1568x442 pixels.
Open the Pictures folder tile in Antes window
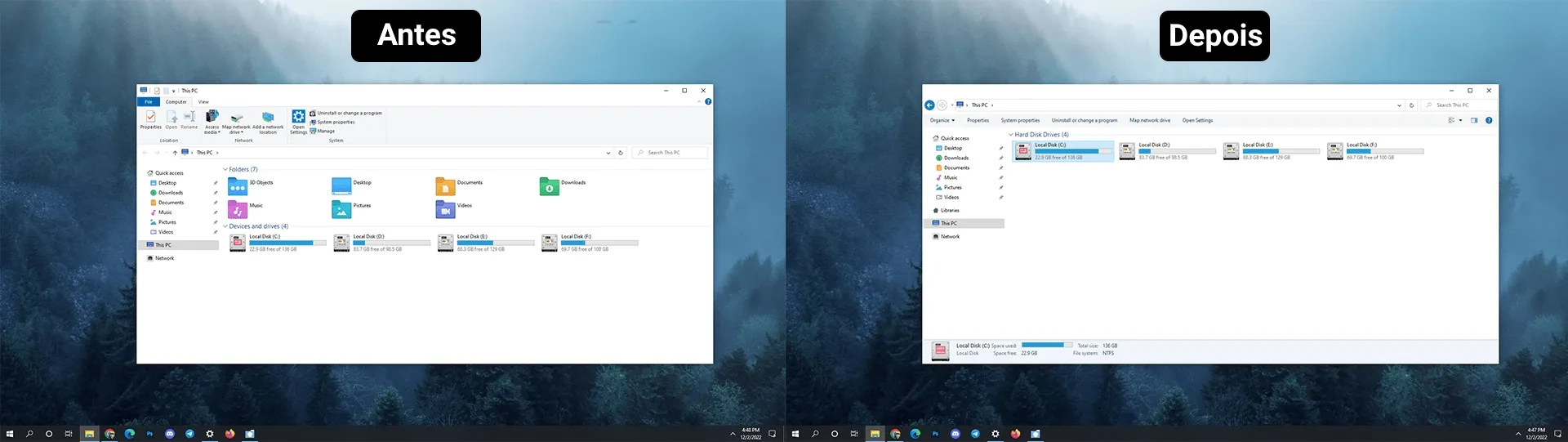[x=352, y=209]
